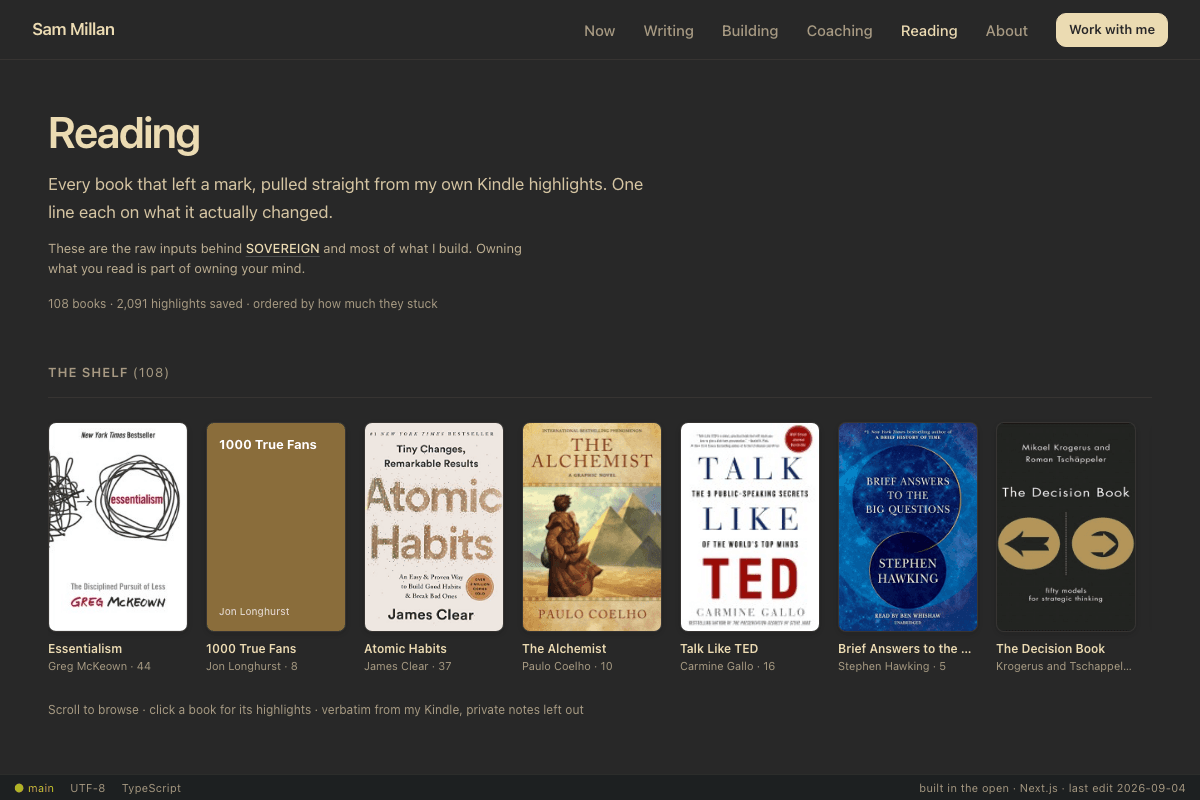This screenshot has height=800, width=1200.
Task: Open the Building nav link
Action: pyautogui.click(x=750, y=31)
